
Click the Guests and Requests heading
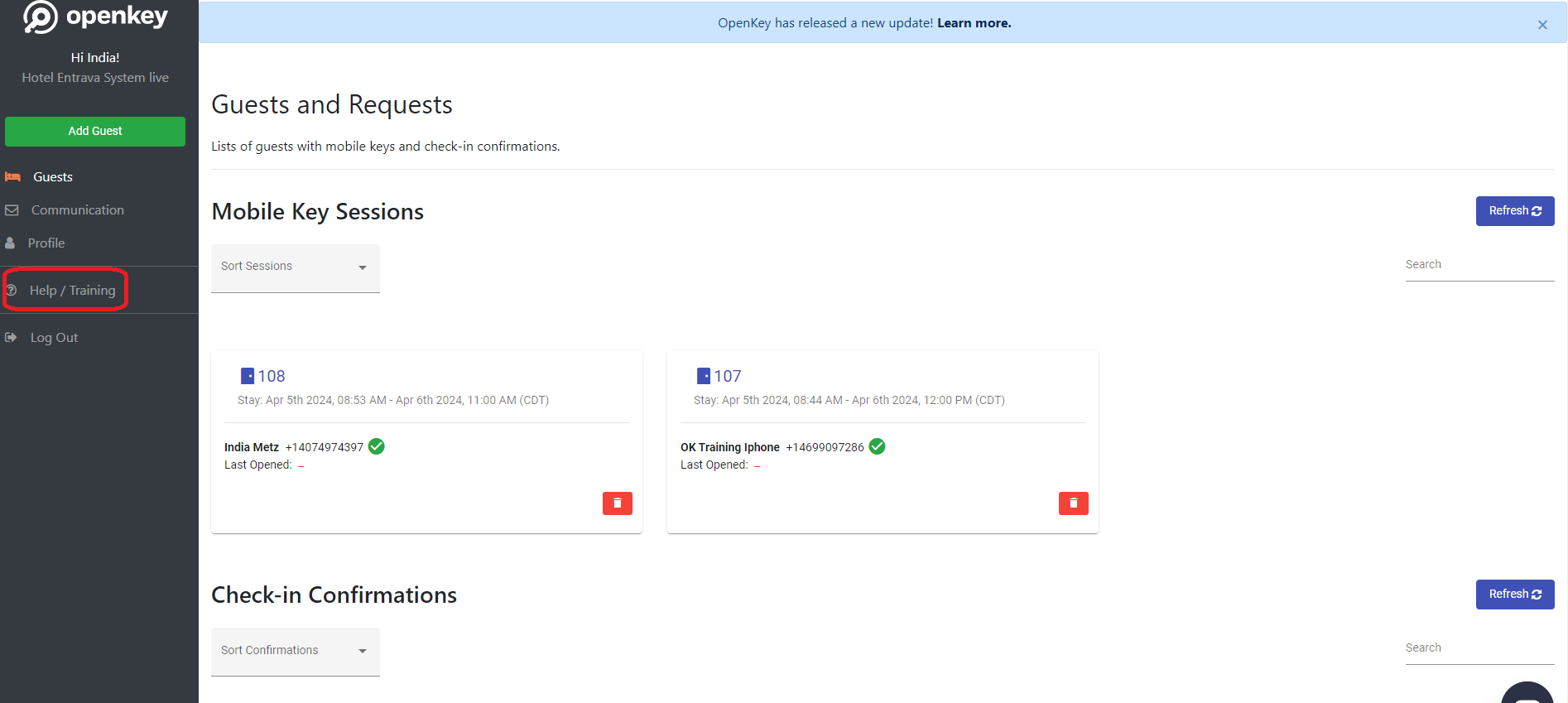coord(332,105)
